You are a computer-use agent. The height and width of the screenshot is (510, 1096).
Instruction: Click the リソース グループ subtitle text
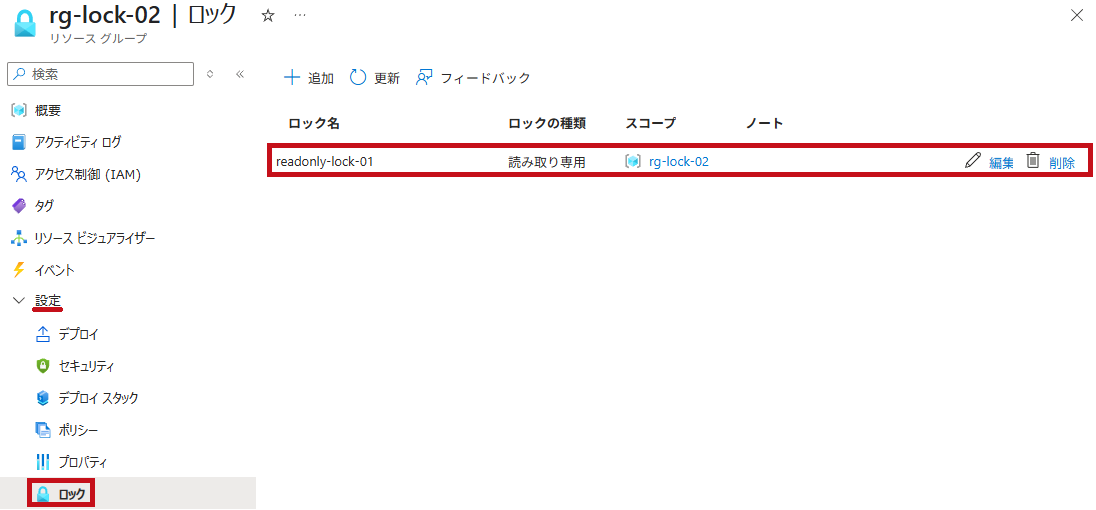tap(99, 38)
